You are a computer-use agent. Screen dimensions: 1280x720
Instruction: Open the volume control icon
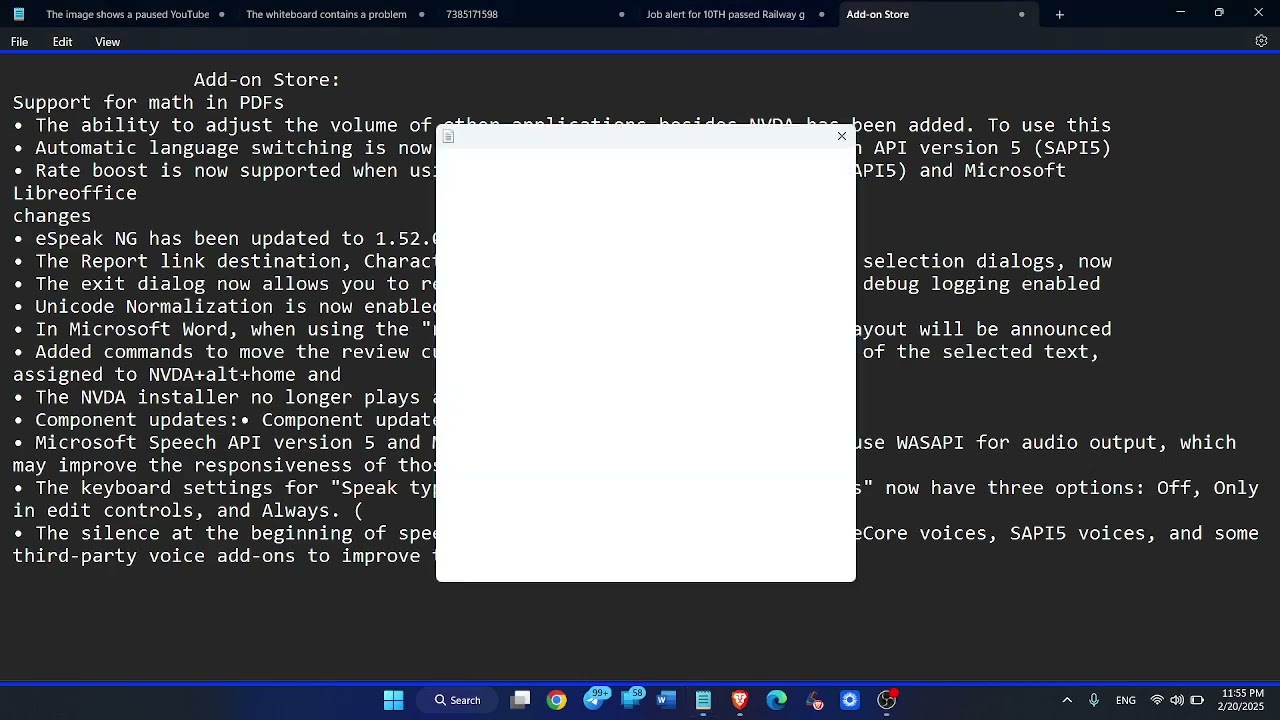click(x=1177, y=700)
